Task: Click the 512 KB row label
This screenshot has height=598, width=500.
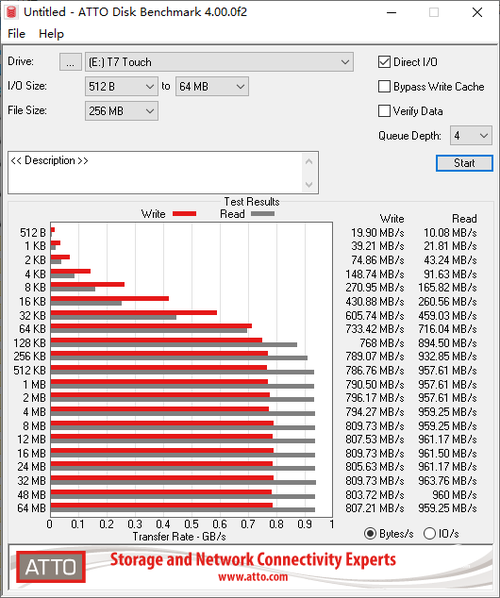Action: tap(29, 370)
